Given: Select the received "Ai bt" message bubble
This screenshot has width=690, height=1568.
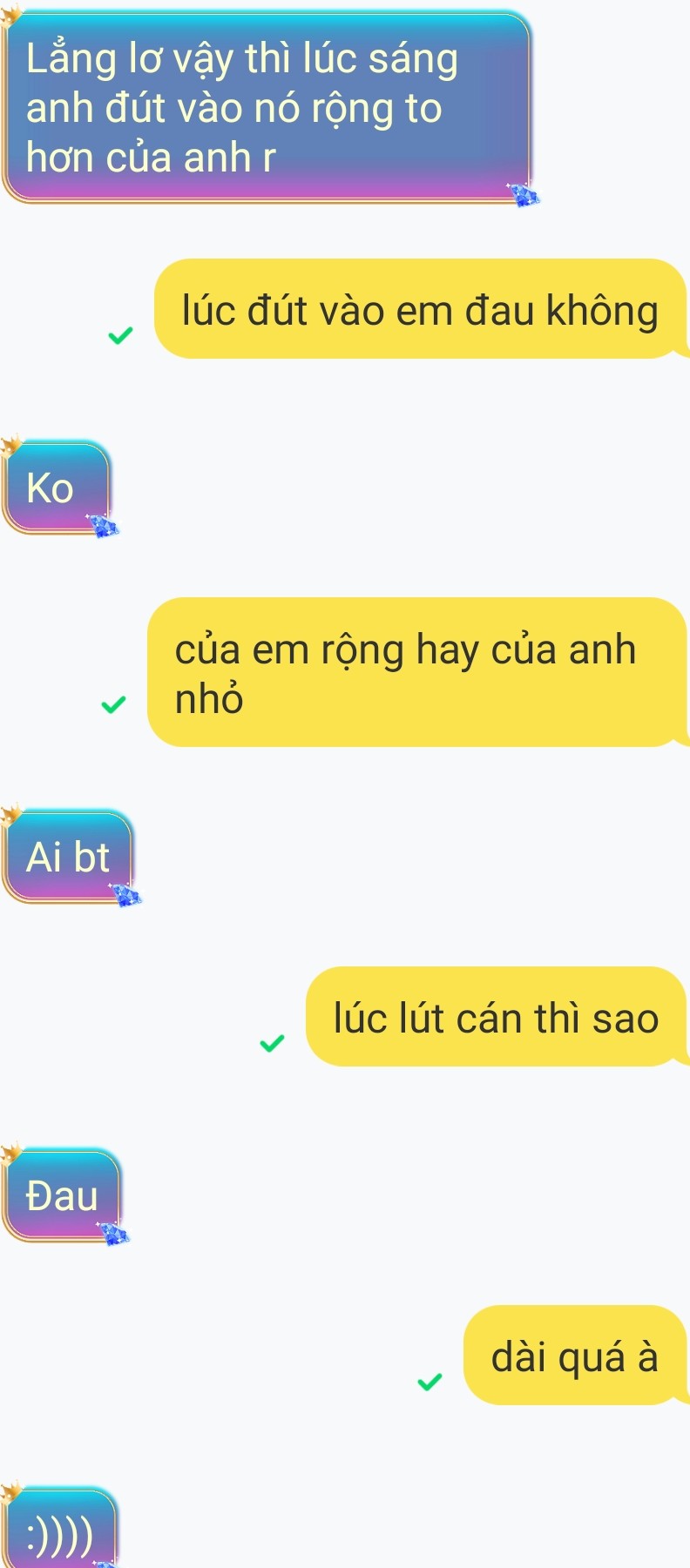Looking at the screenshot, I should click(68, 857).
